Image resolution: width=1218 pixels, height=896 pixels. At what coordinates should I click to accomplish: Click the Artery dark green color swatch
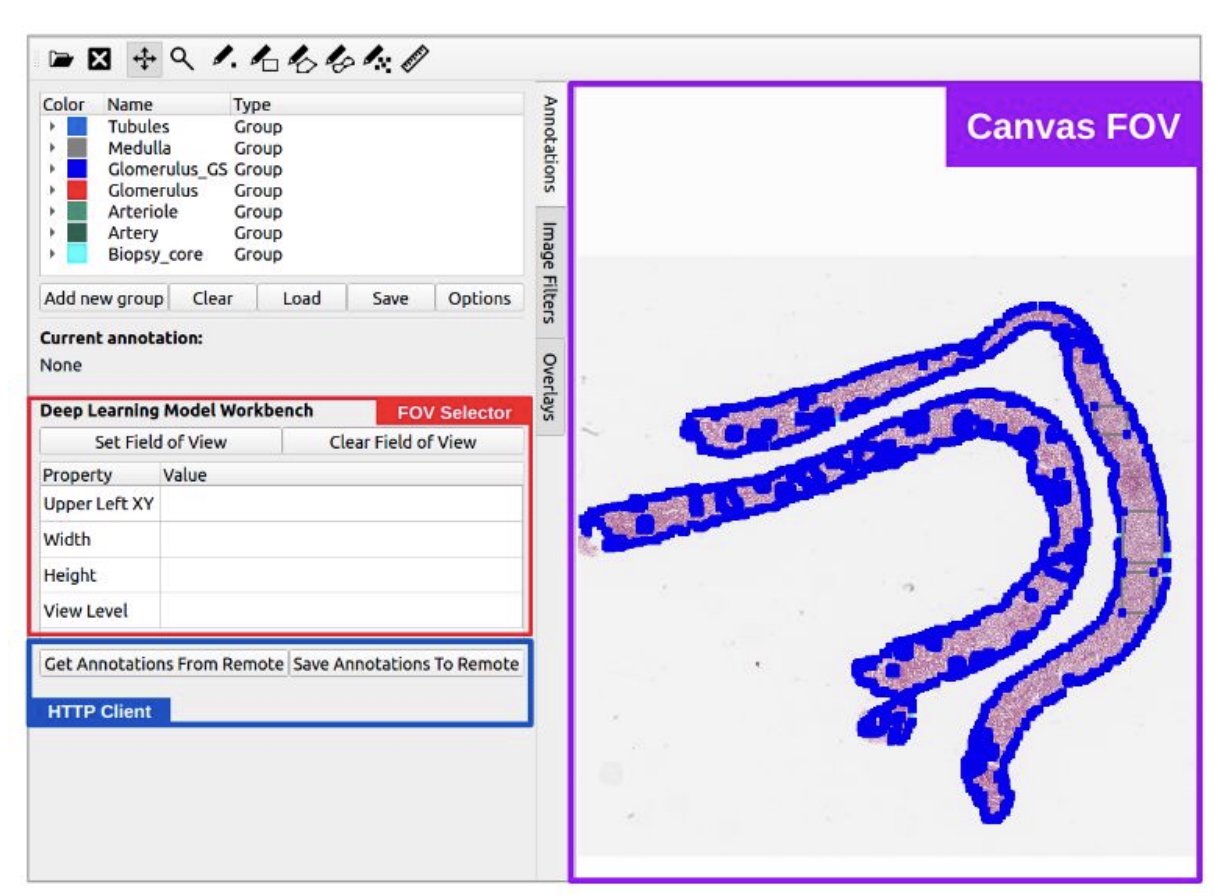(77, 233)
